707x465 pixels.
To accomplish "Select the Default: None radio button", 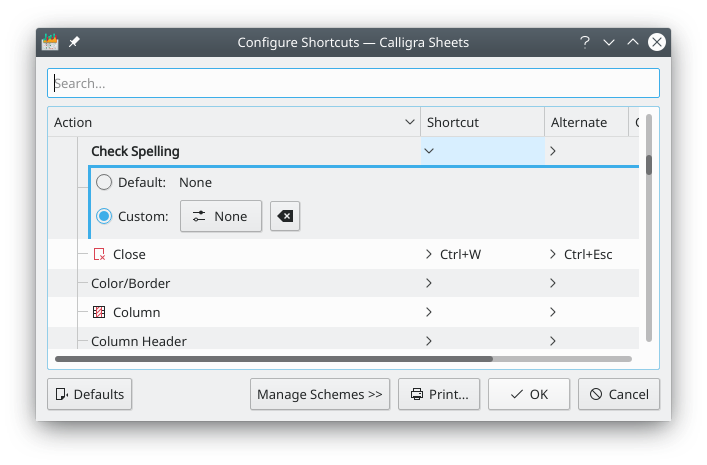I will click(x=104, y=183).
